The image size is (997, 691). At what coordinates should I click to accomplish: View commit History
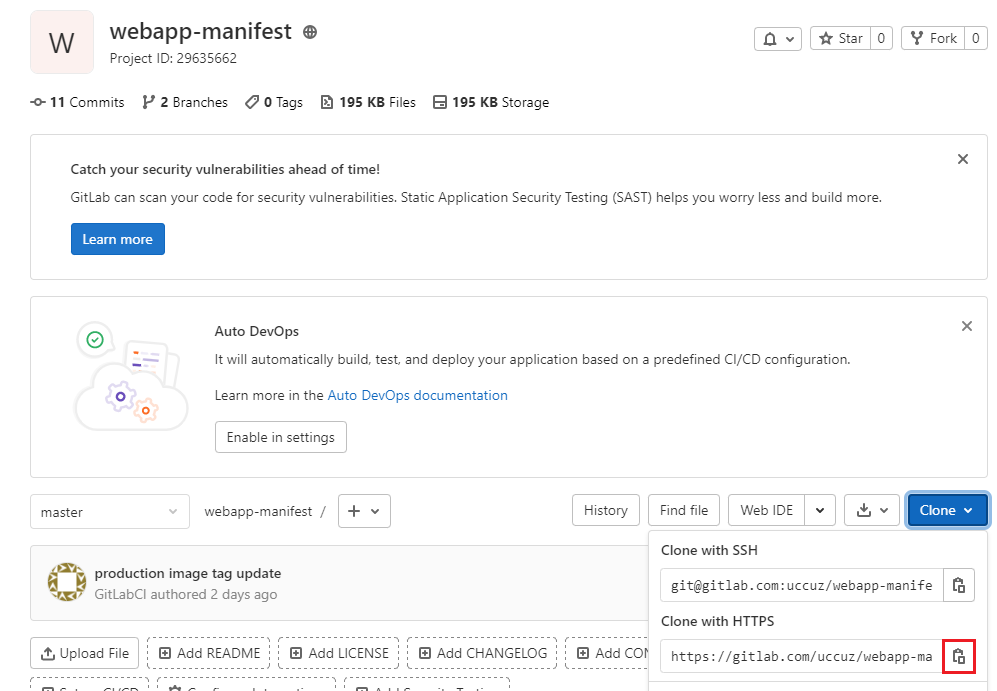pos(605,510)
